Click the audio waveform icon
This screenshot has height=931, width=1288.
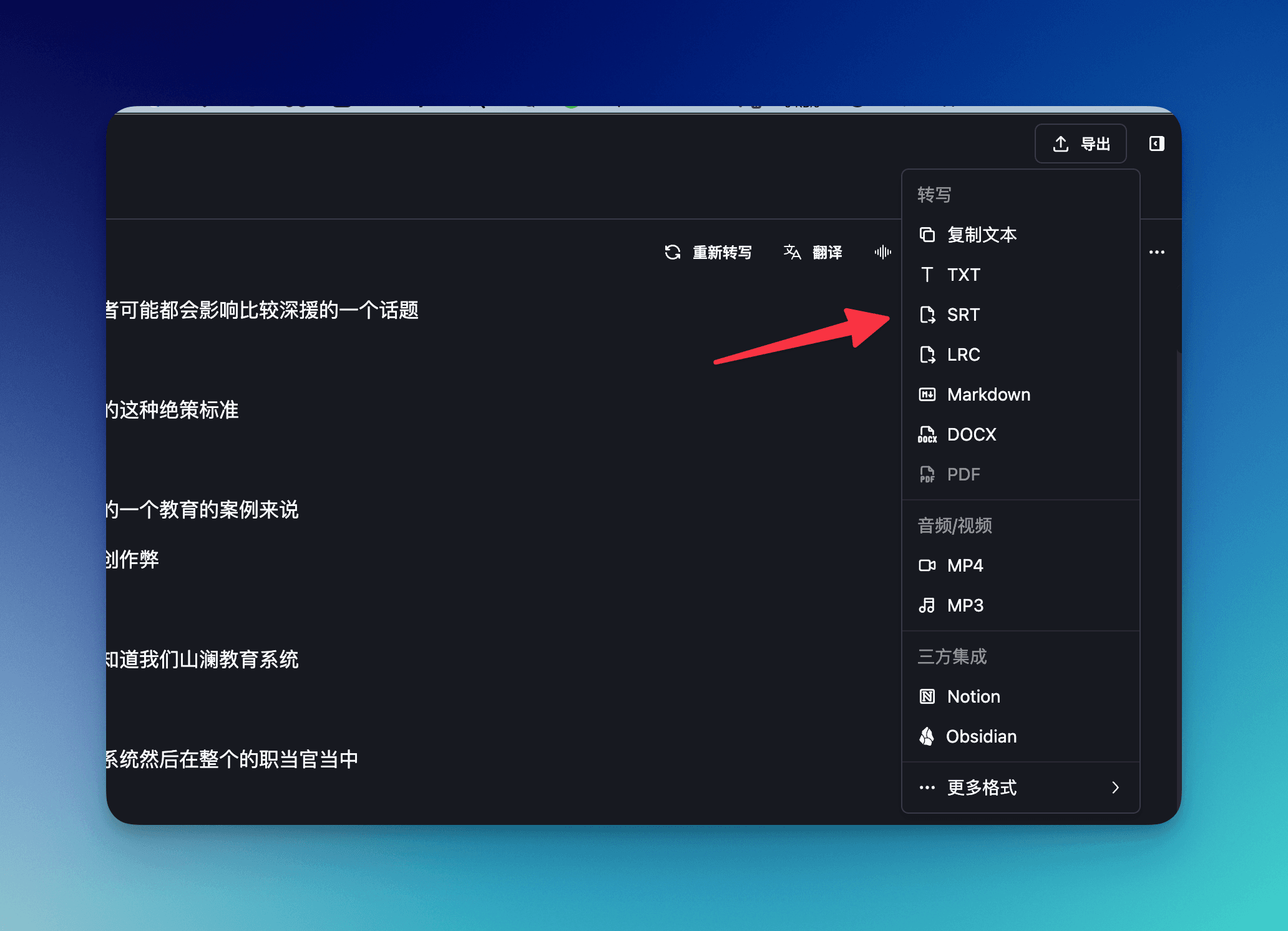click(x=882, y=252)
